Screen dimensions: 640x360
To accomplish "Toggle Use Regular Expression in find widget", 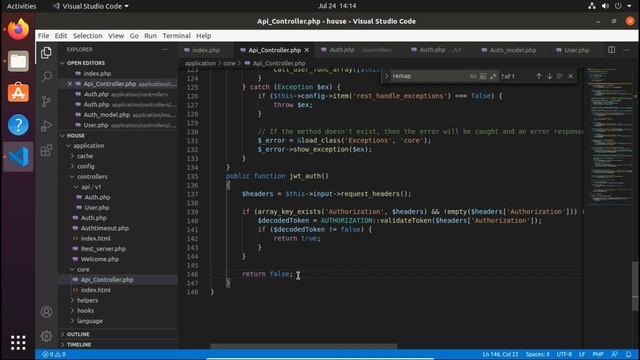I will pos(493,76).
